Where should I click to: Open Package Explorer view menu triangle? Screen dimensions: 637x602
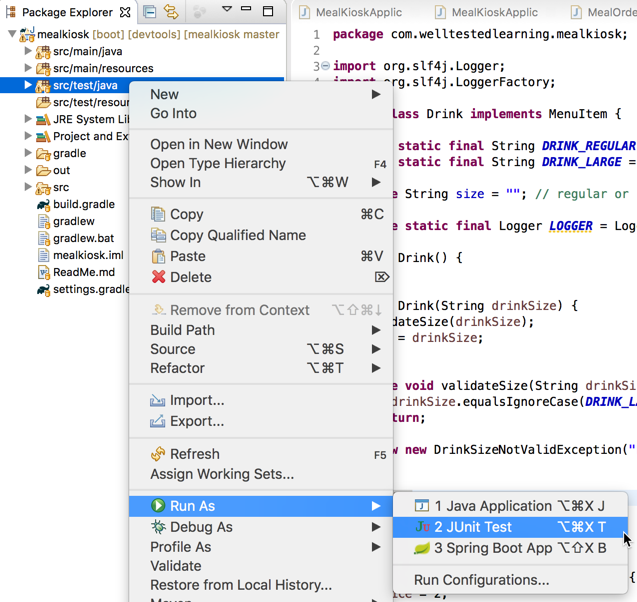(227, 9)
